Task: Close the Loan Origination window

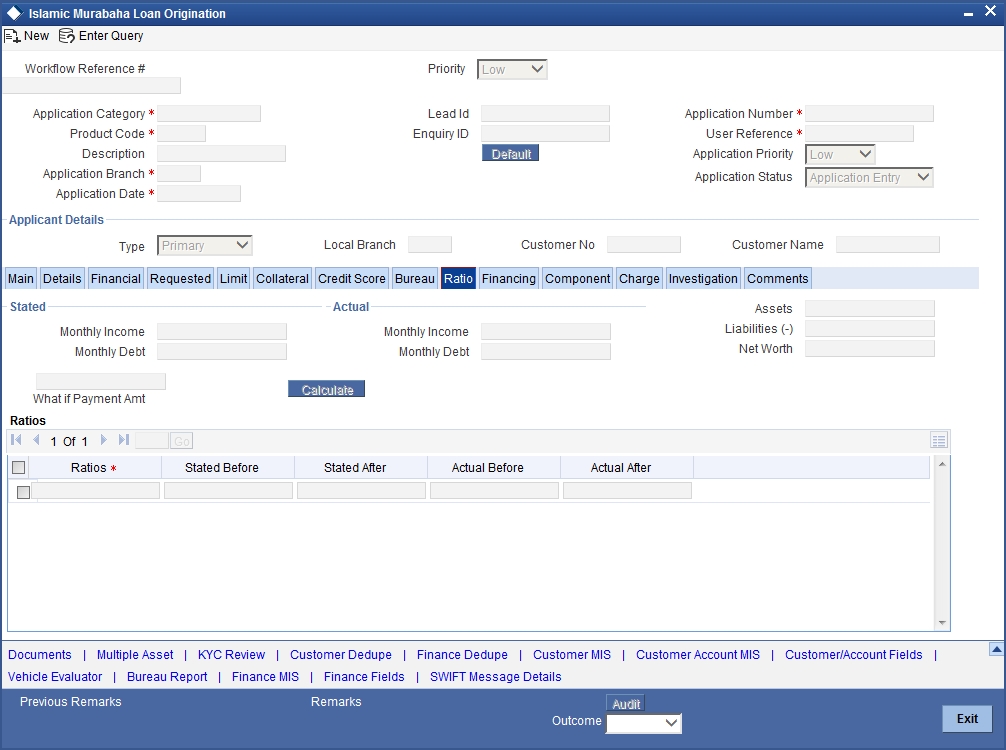Action: [x=991, y=12]
